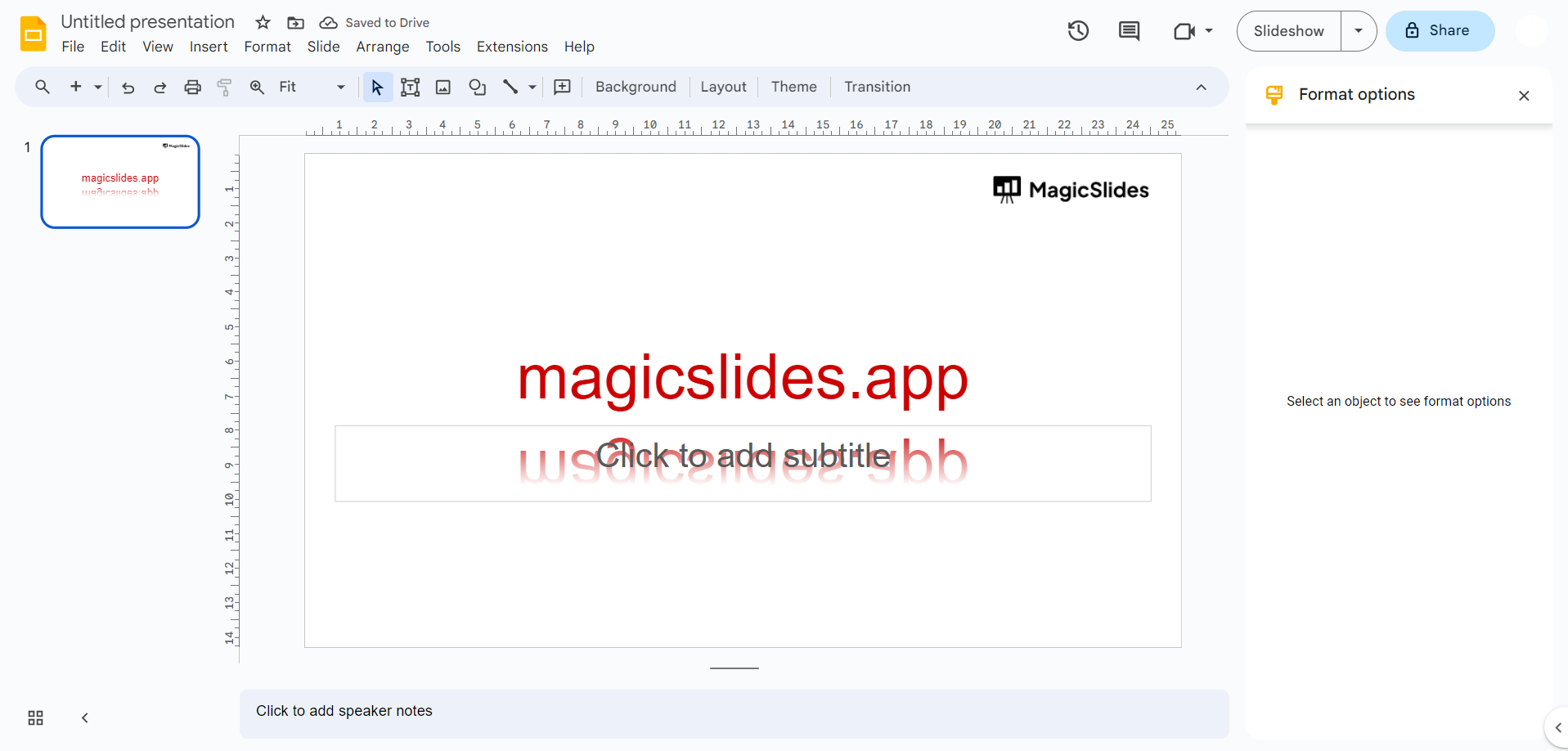Insert a shape from toolbar

click(x=478, y=87)
